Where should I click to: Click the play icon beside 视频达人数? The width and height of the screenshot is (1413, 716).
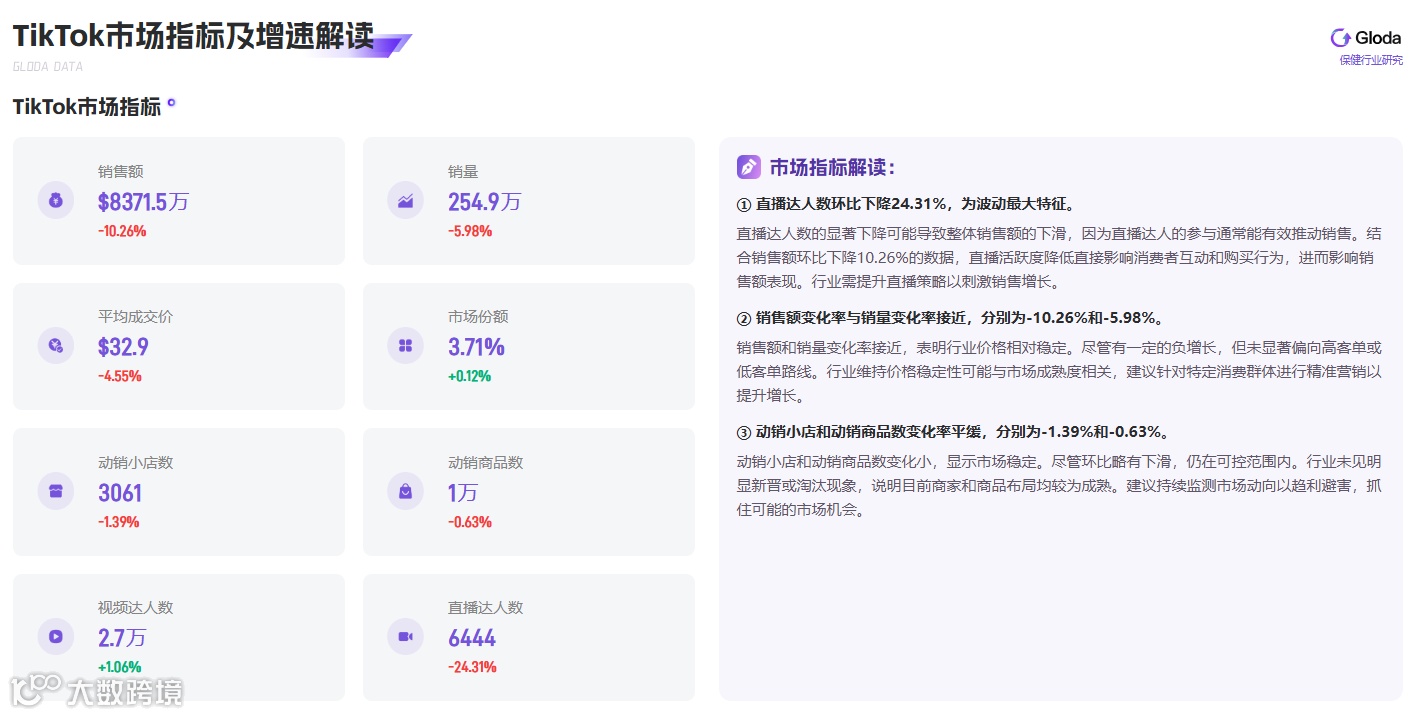point(56,636)
